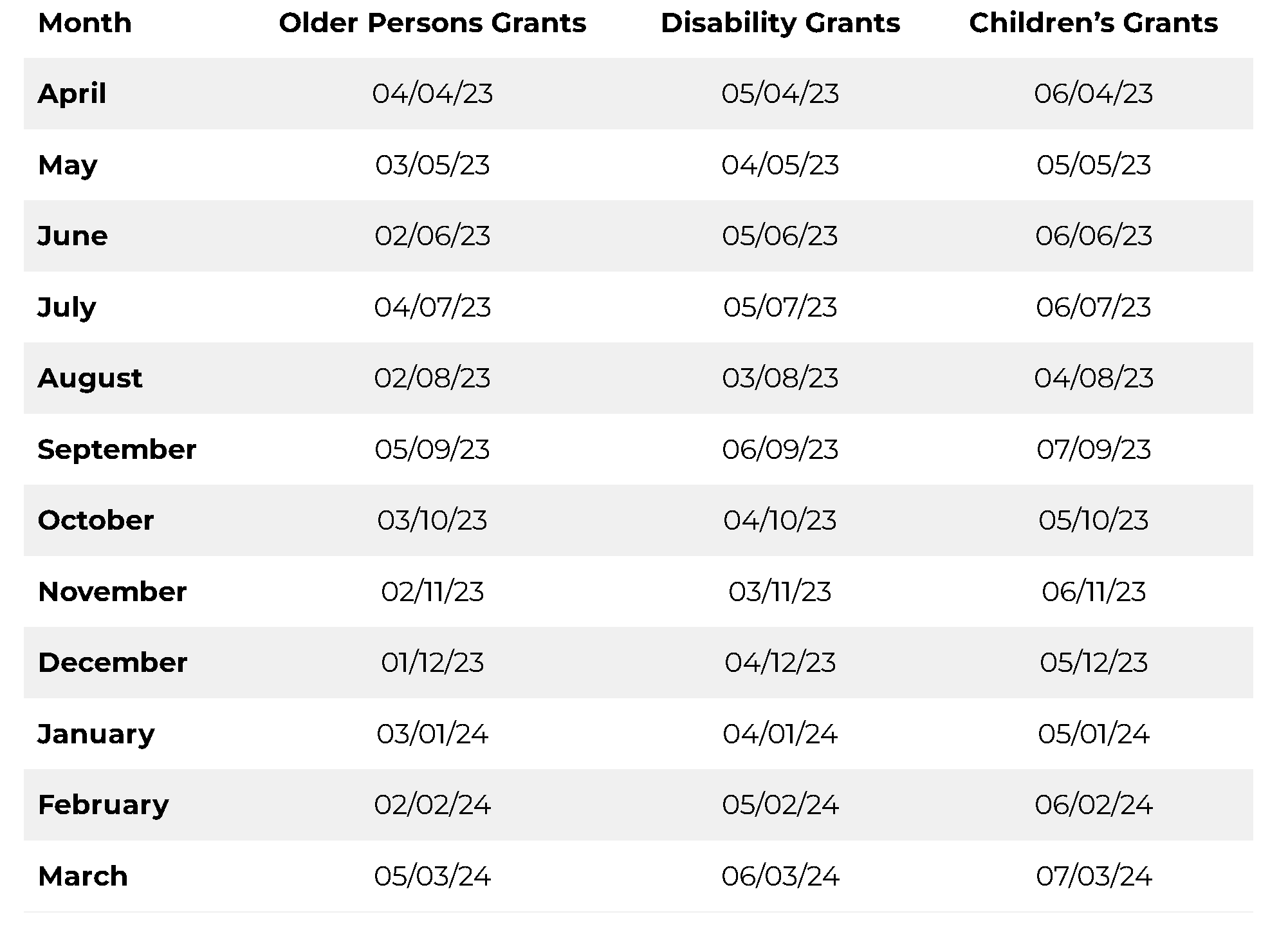Select August older persons date 02/08/23

pyautogui.click(x=432, y=378)
